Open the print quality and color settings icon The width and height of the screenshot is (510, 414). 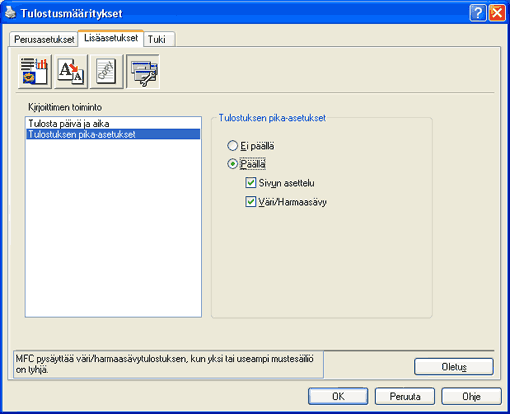[35, 71]
